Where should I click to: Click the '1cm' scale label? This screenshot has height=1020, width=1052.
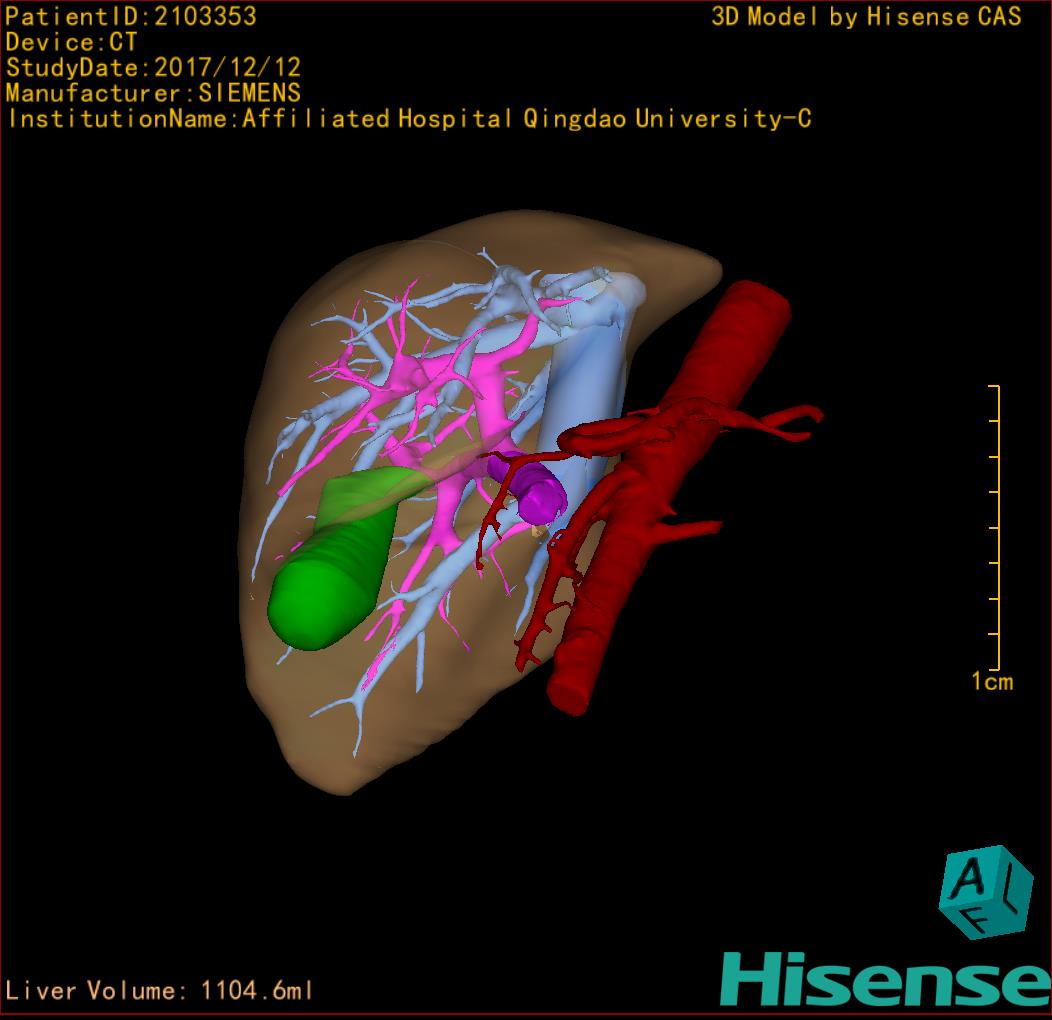click(x=992, y=682)
